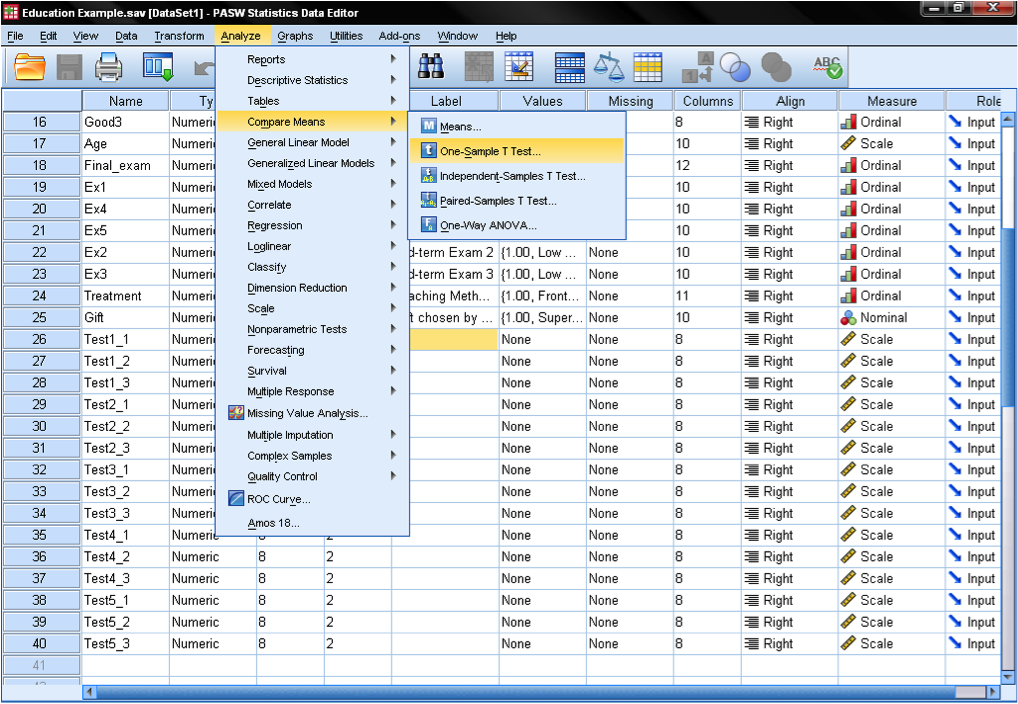Screen dimensions: 1018x704
Task: Open Missing Value Analysis dialog
Action: (x=307, y=413)
